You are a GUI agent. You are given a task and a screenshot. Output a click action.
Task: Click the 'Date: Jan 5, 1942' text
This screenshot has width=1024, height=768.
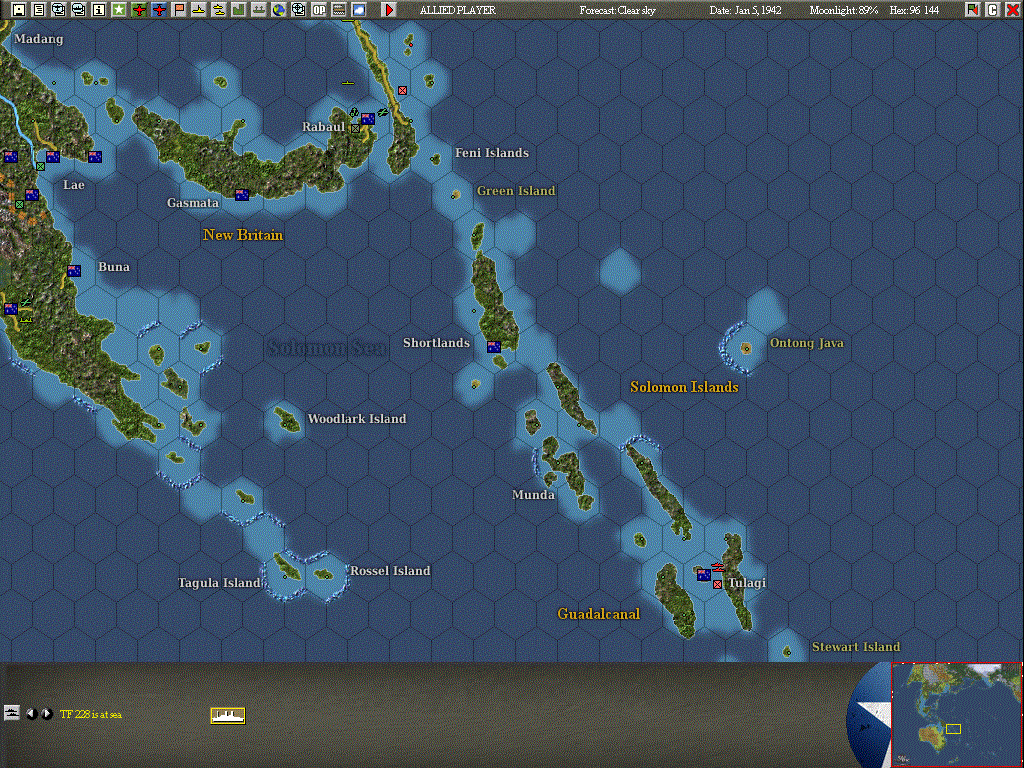(746, 10)
